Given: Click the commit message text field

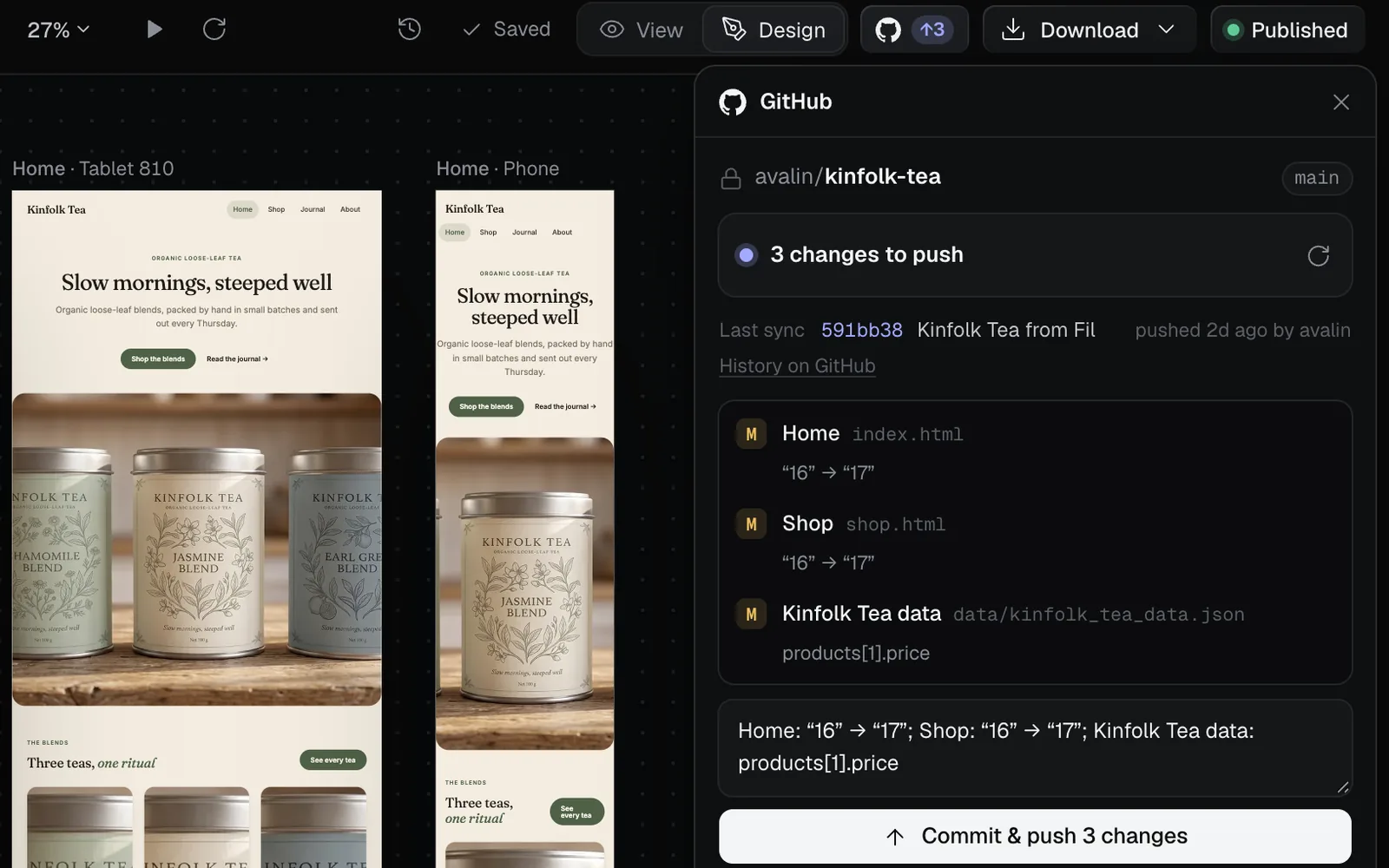Looking at the screenshot, I should pos(1035,747).
